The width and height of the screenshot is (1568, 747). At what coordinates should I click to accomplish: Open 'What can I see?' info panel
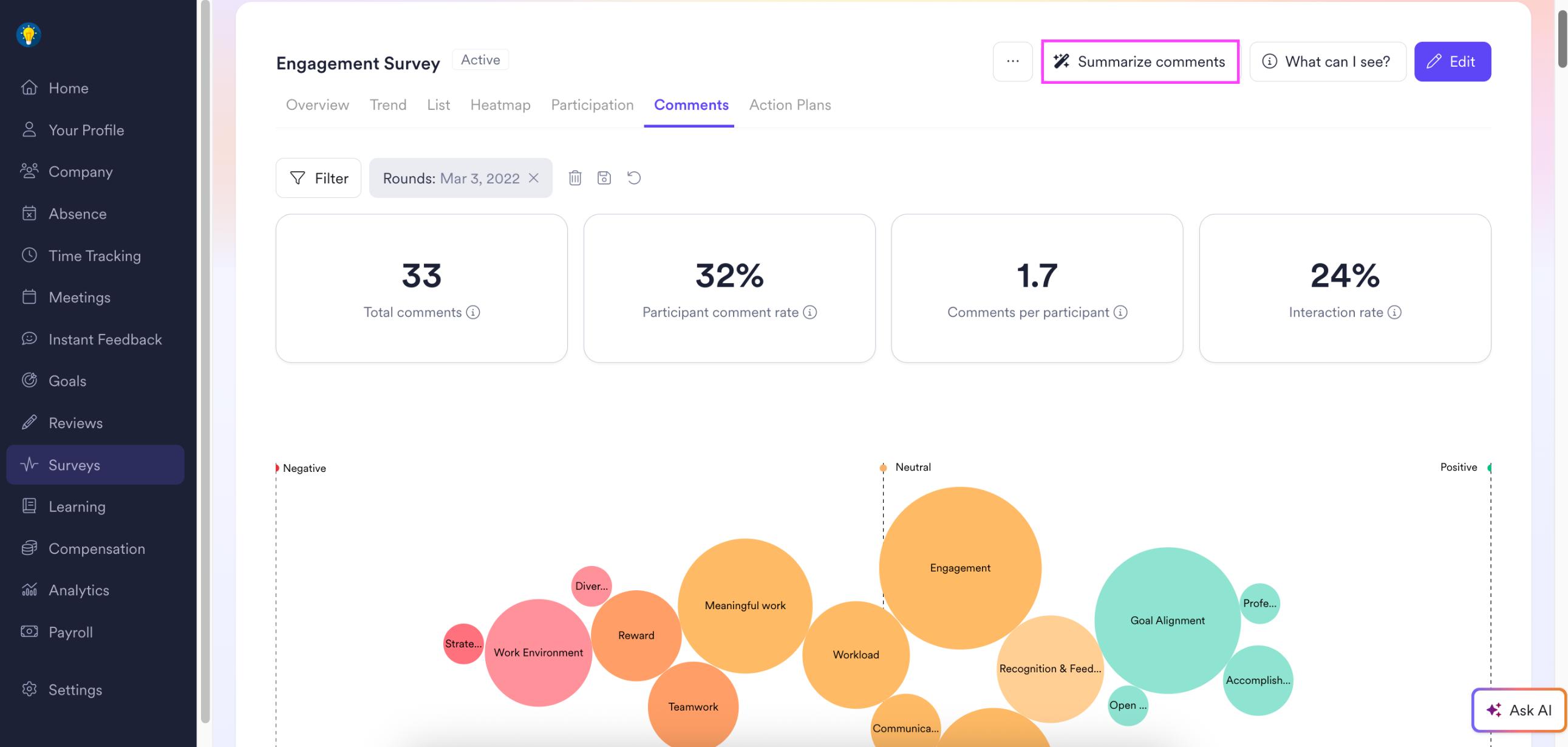(x=1328, y=61)
